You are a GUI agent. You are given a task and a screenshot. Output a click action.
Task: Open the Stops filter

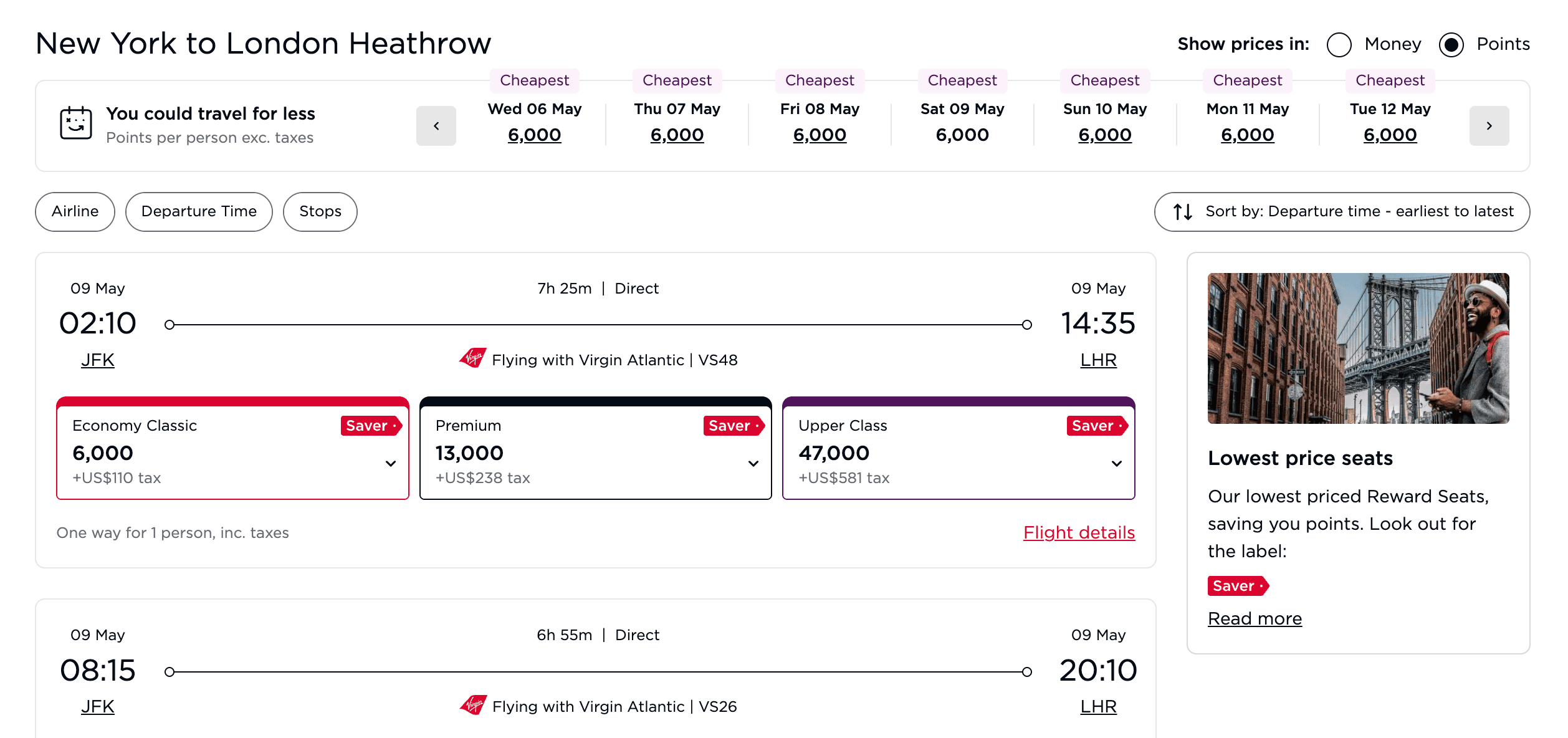tap(320, 212)
